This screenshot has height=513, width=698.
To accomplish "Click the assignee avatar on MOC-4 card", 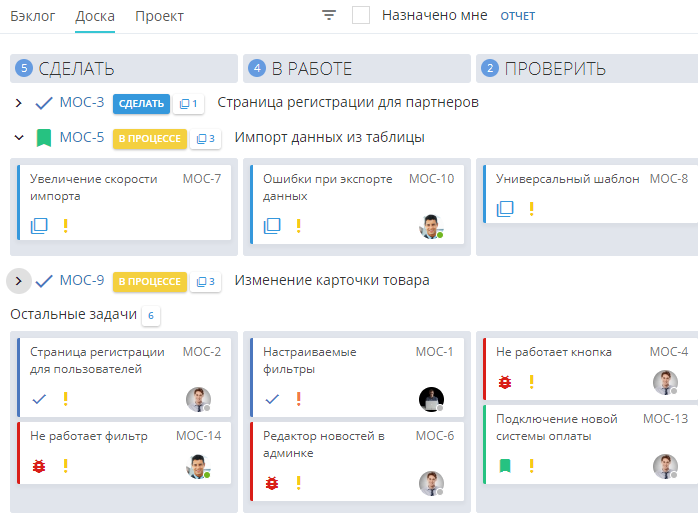I will pos(666,382).
